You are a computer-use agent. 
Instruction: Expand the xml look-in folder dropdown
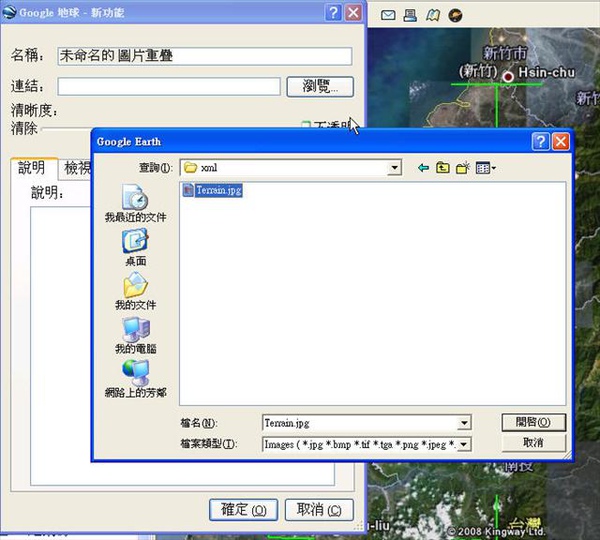[394, 168]
